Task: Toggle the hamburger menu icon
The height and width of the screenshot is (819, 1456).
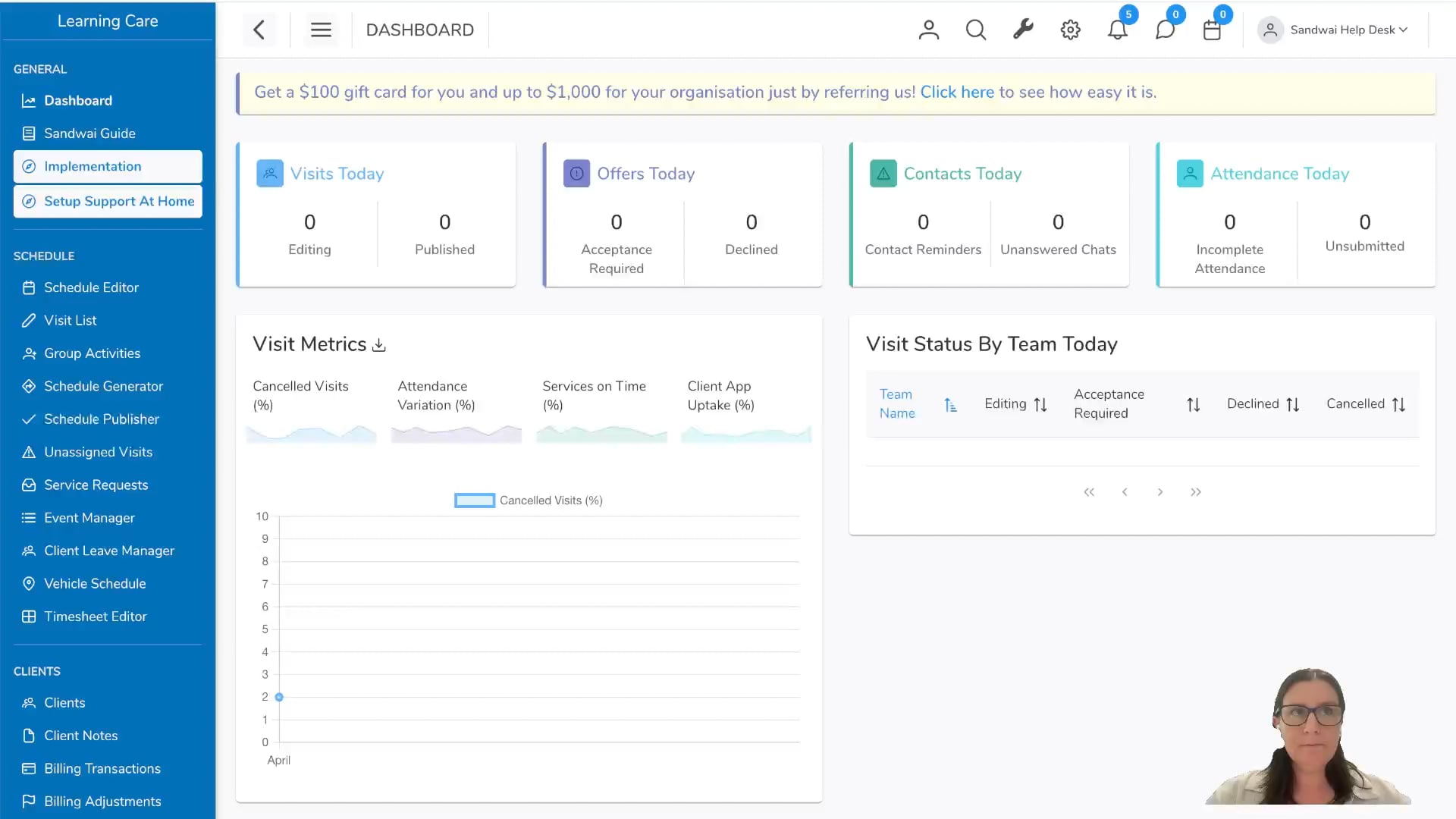Action: [321, 30]
